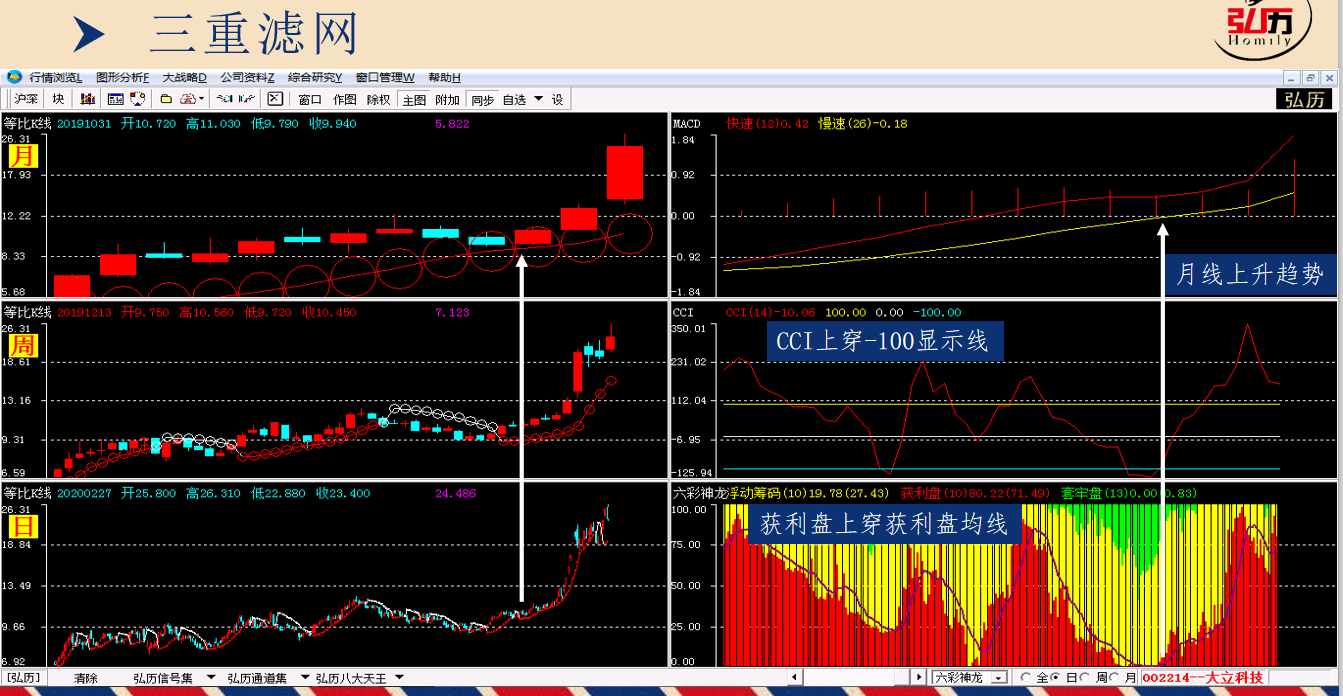
Task: Select the 全 period radio button
Action: pos(1026,678)
